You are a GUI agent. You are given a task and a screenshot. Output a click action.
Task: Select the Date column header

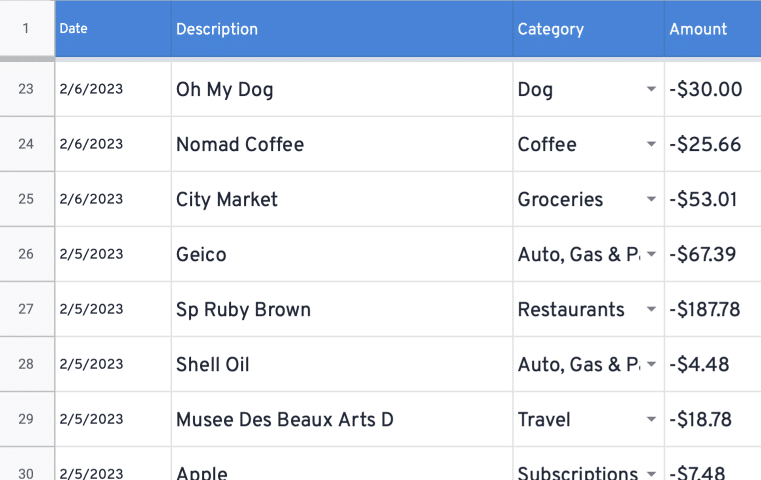113,29
